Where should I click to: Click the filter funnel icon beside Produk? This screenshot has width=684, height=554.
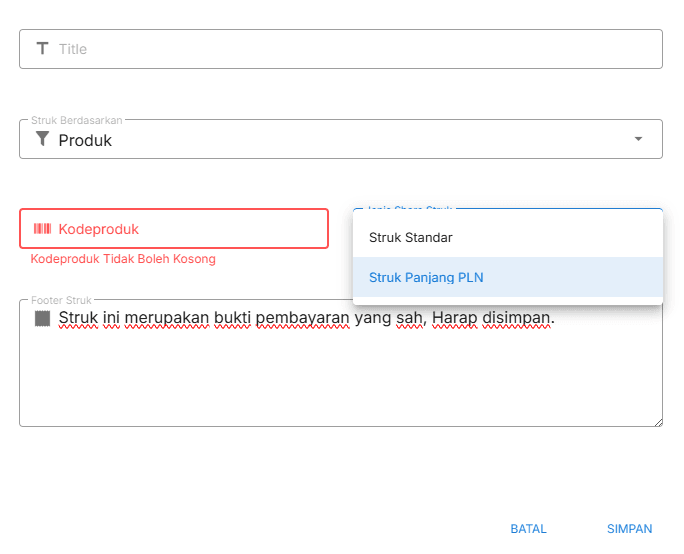tap(42, 140)
